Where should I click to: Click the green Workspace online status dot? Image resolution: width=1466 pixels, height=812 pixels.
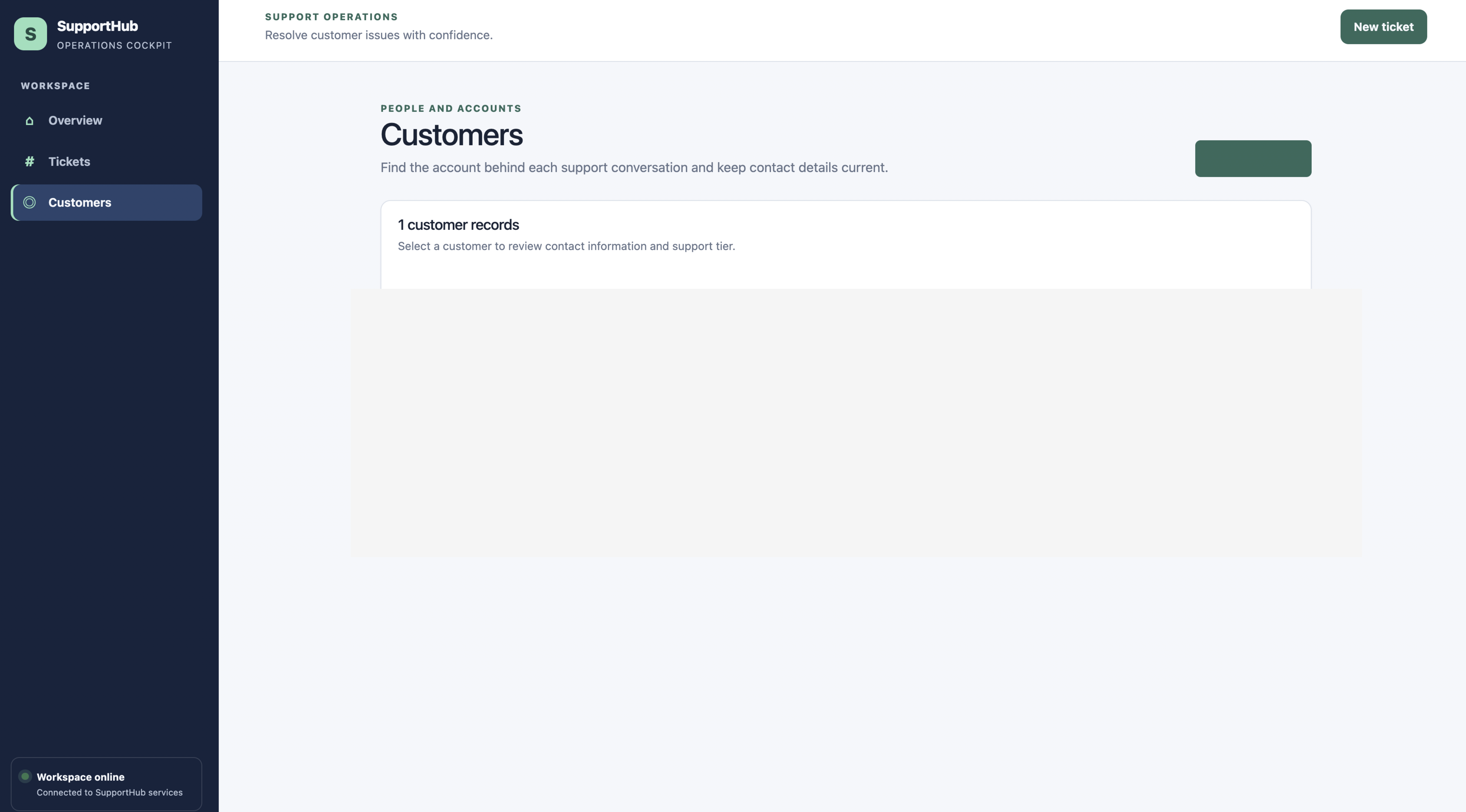click(x=25, y=776)
